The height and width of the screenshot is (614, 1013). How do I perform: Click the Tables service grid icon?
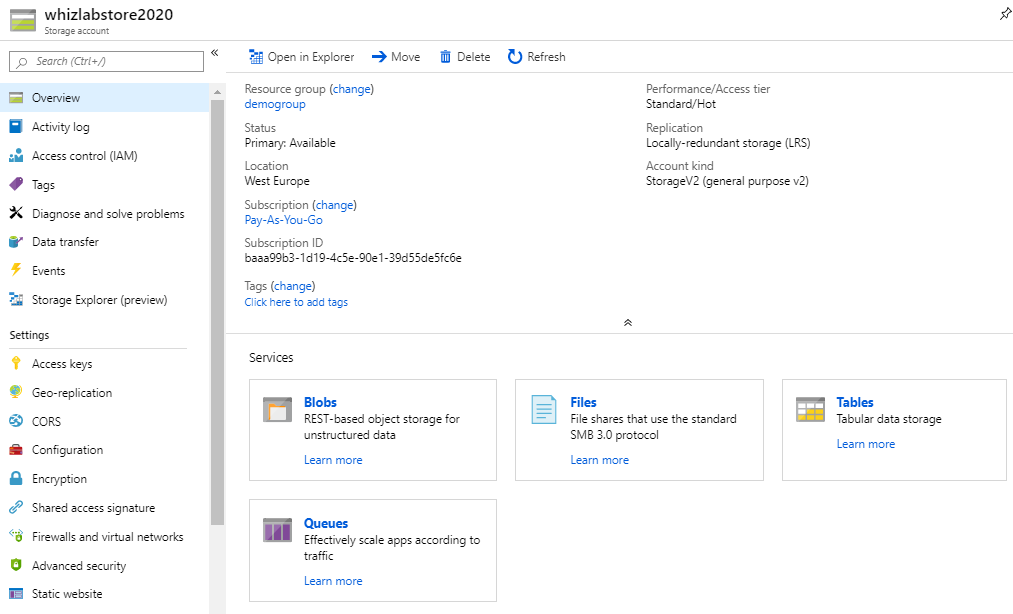point(810,410)
